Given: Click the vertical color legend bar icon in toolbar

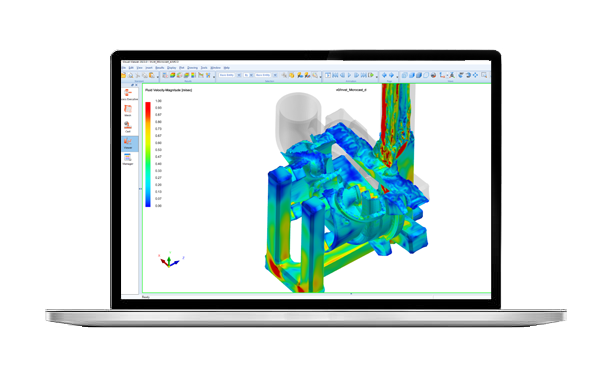Looking at the screenshot, I should (x=193, y=75).
